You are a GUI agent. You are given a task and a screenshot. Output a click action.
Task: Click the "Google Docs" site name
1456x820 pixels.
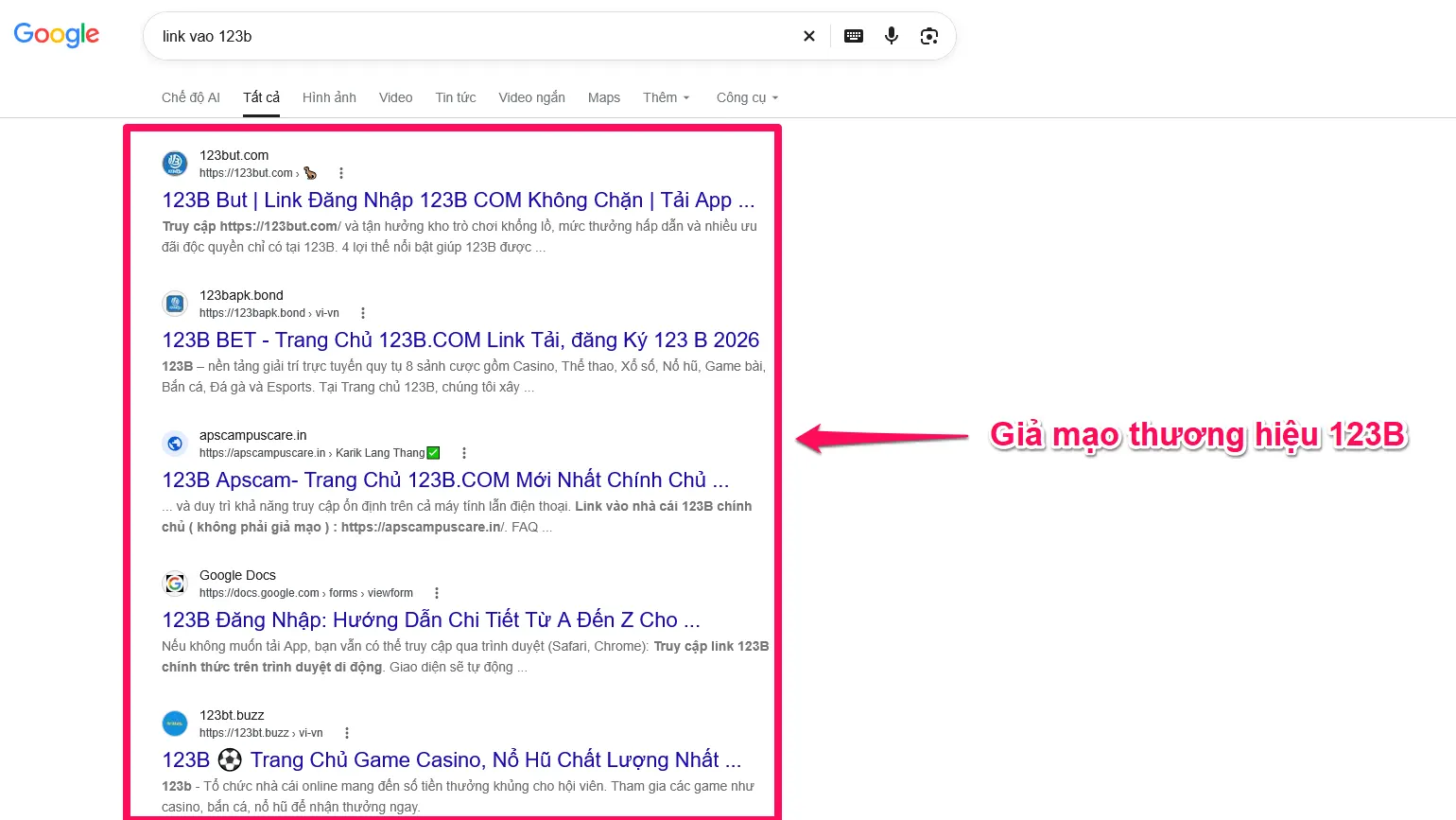coord(237,575)
